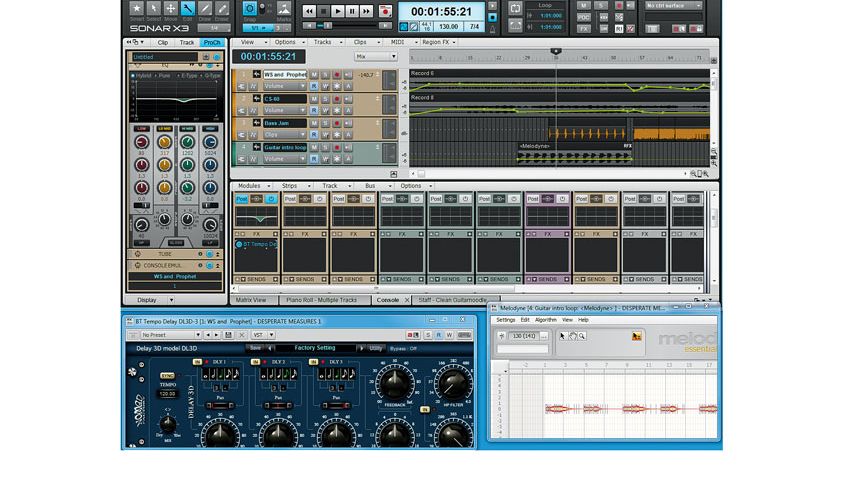Close the Console tab
This screenshot has height=478, width=850.
407,300
